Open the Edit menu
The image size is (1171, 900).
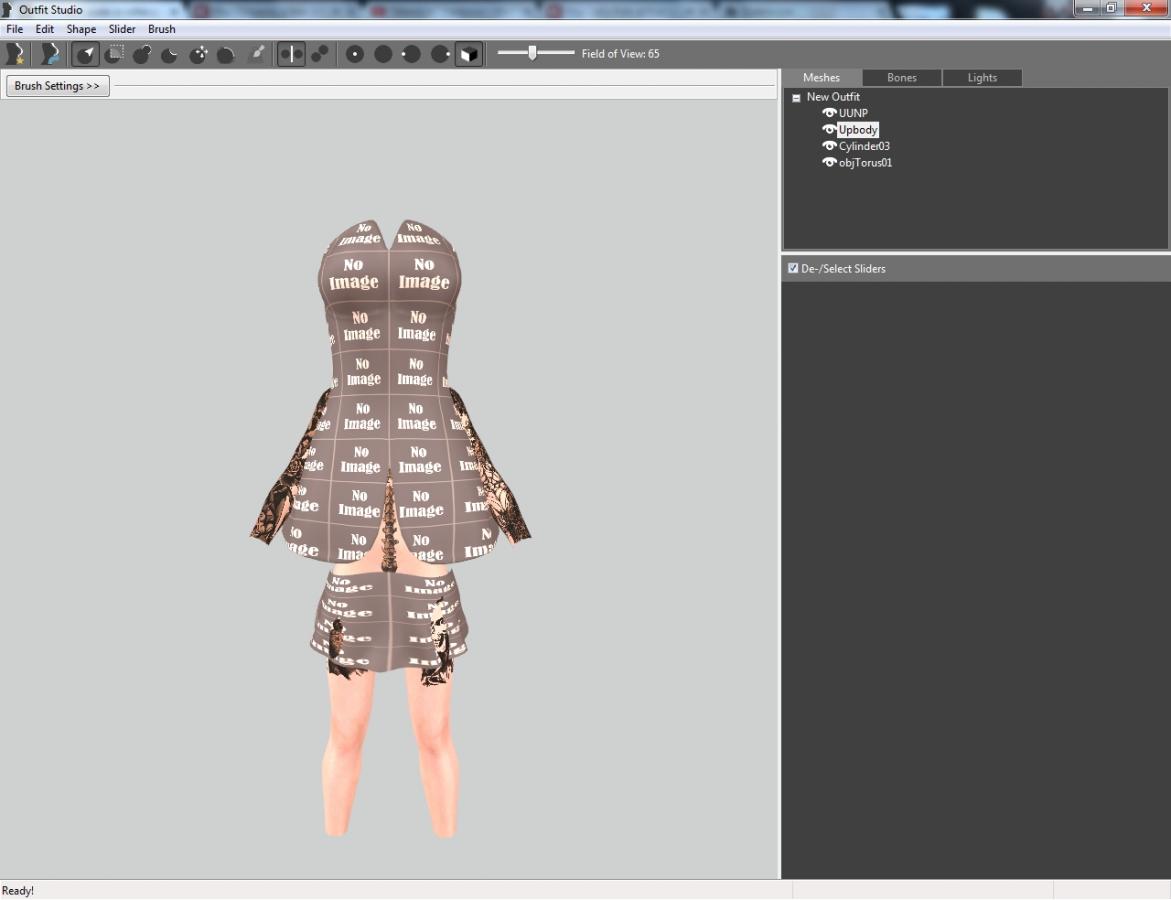[x=45, y=29]
